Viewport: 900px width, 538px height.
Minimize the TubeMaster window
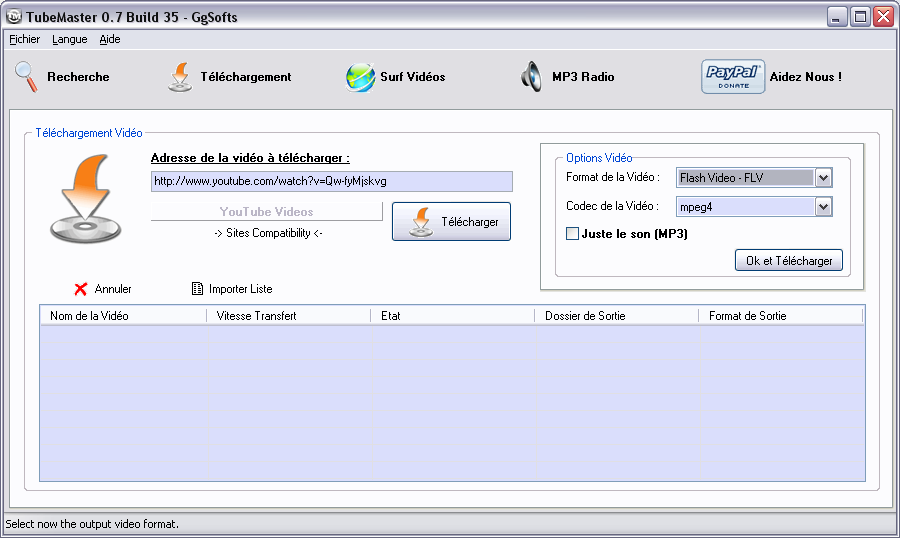(x=837, y=17)
